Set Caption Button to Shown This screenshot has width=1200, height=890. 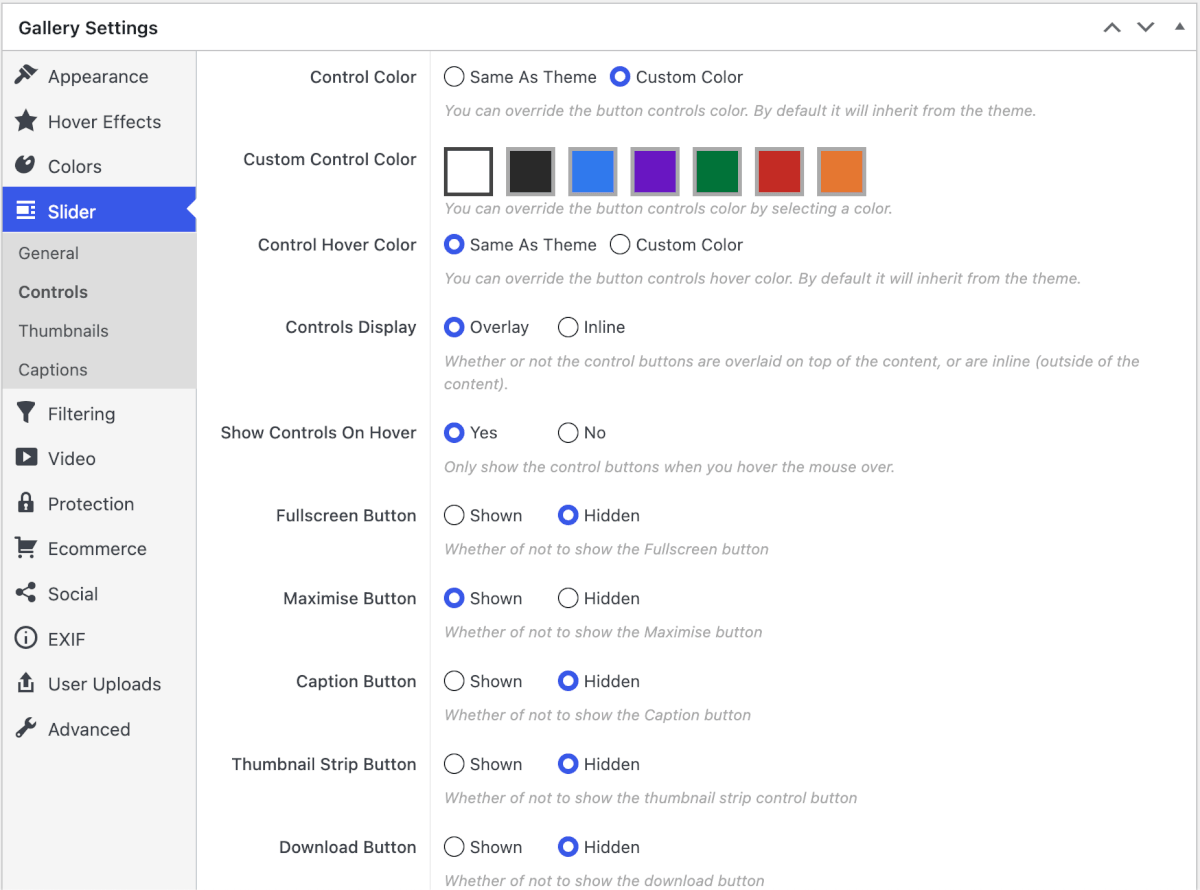[x=454, y=681]
